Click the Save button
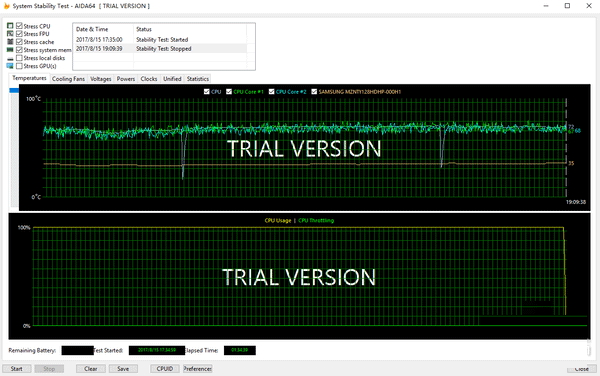This screenshot has height=376, width=600. coord(123,369)
